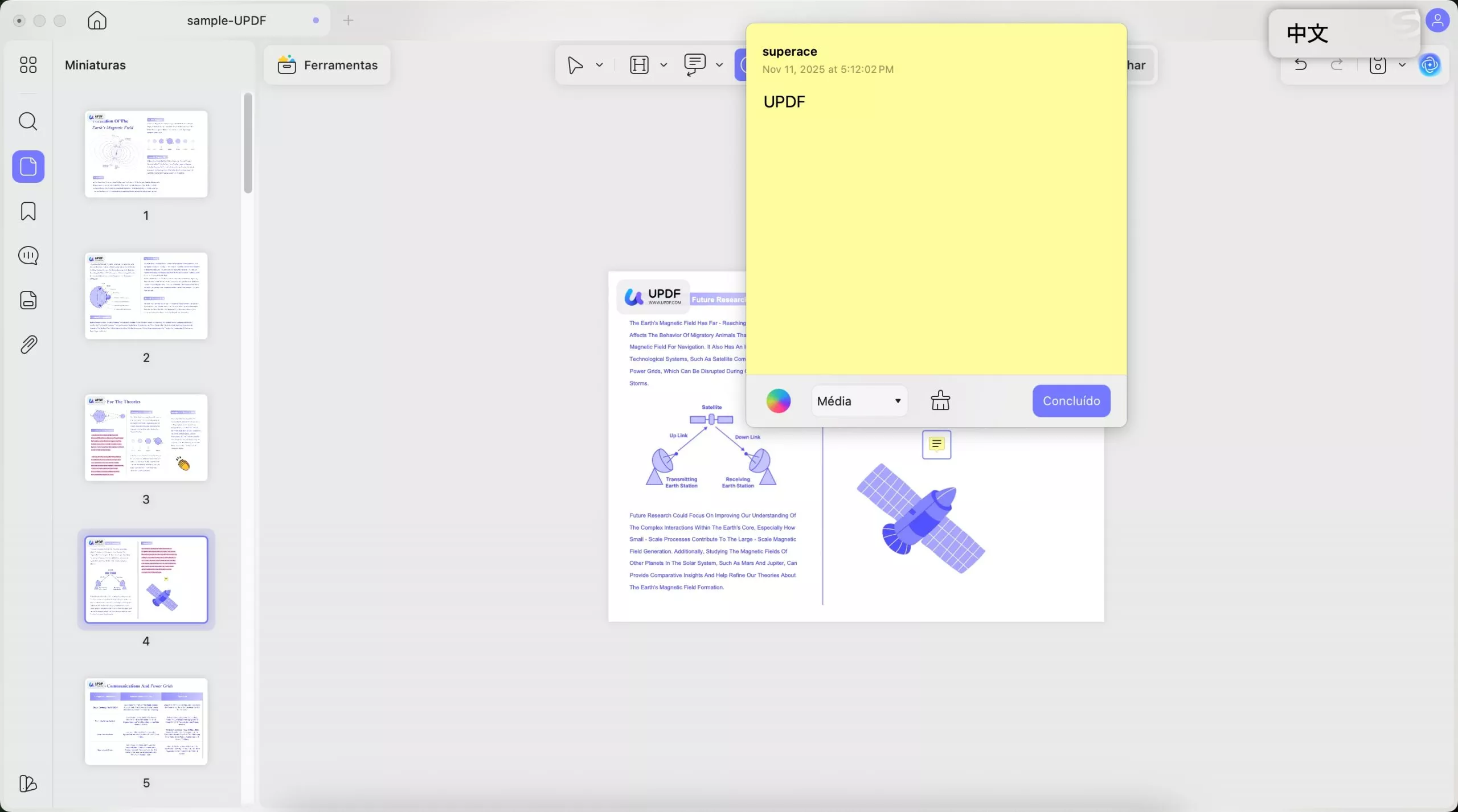Expand the cursor tool dropdown arrow
Screen dimensions: 1458x812
[x=599, y=65]
